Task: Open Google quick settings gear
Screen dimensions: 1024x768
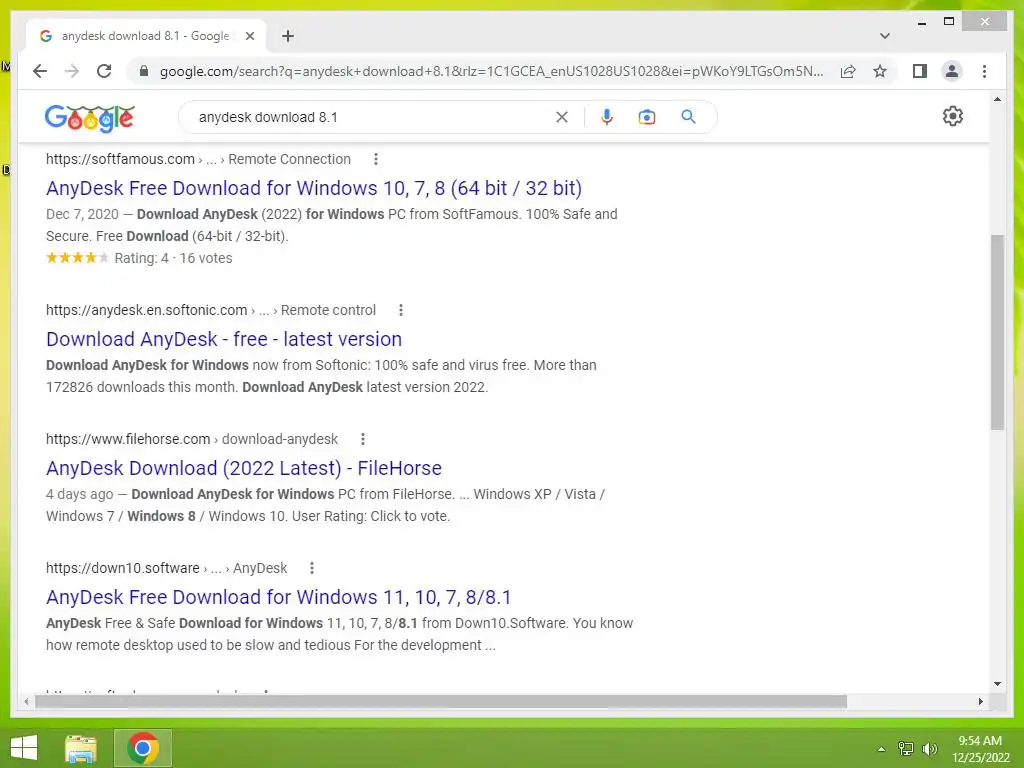Action: (953, 116)
